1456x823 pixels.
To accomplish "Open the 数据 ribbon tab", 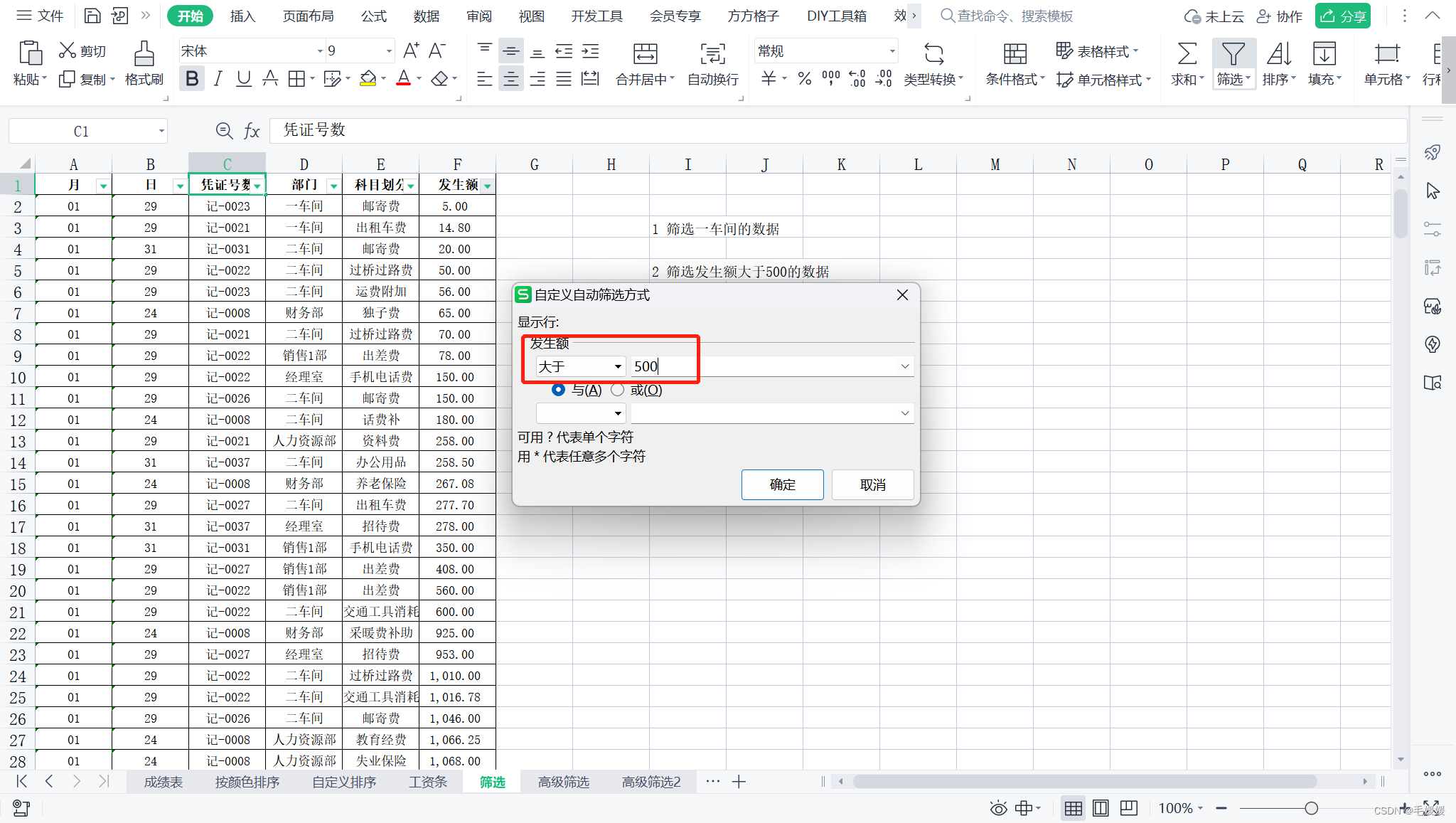I will click(x=426, y=16).
